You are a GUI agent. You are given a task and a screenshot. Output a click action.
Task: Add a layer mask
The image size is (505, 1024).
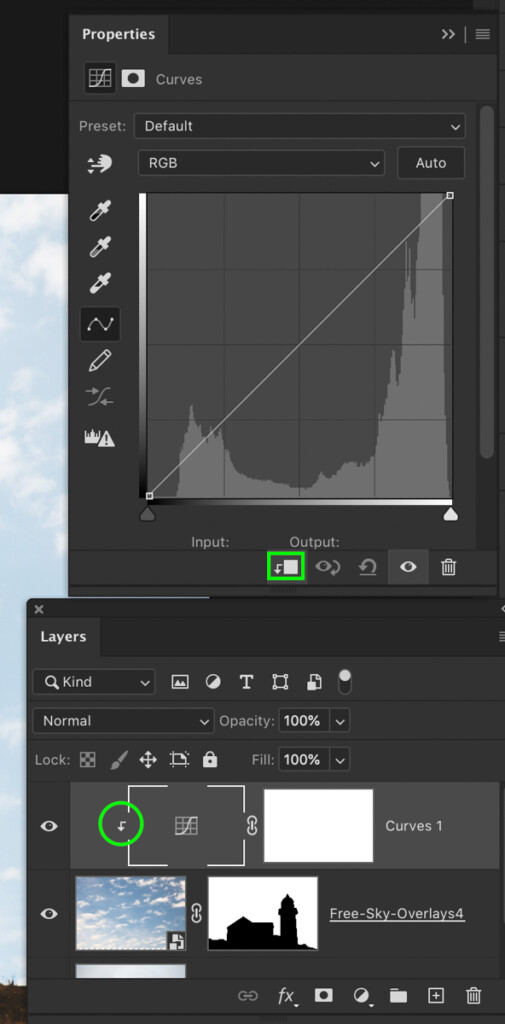[323, 996]
